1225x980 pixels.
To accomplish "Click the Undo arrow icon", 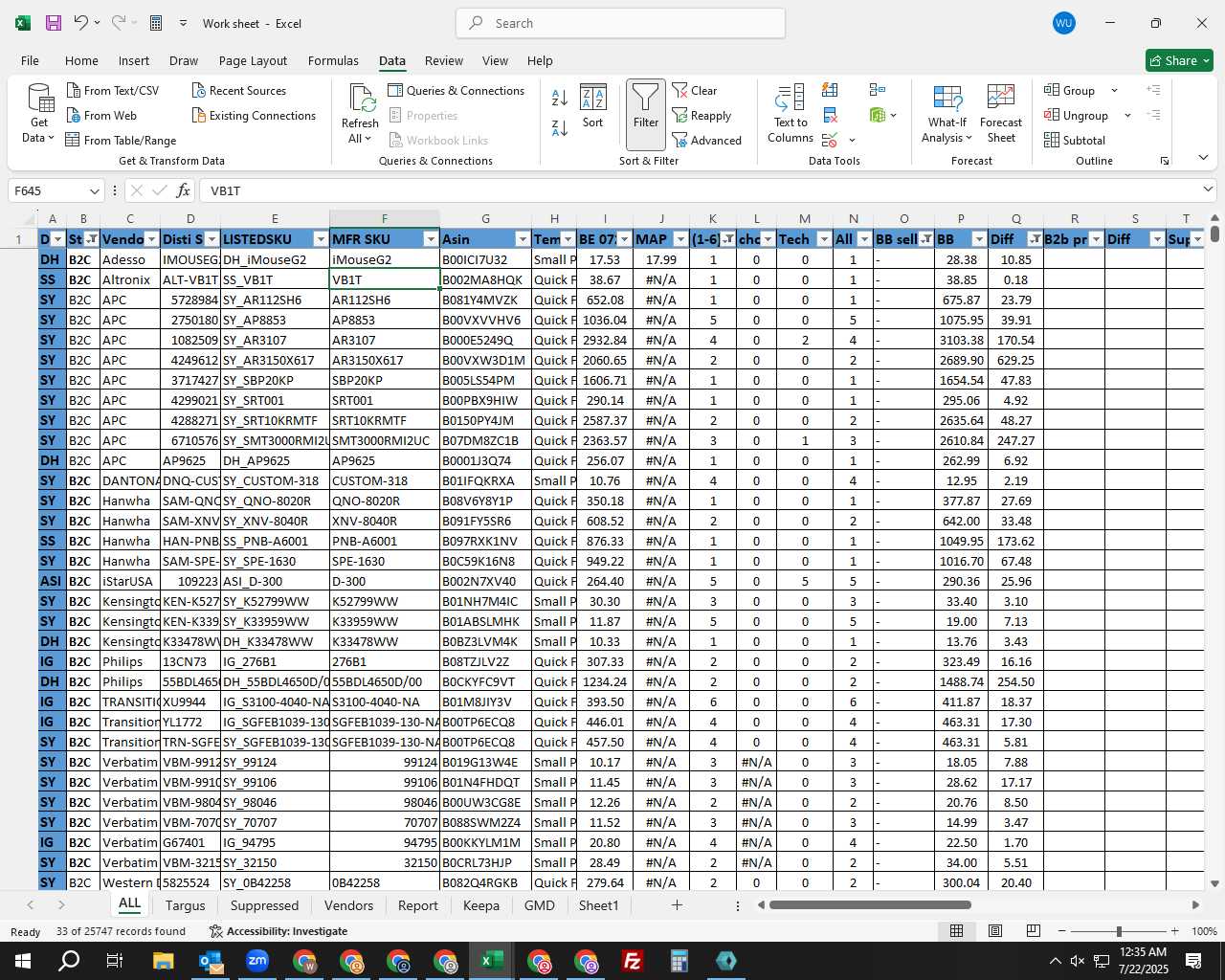I will 81,23.
